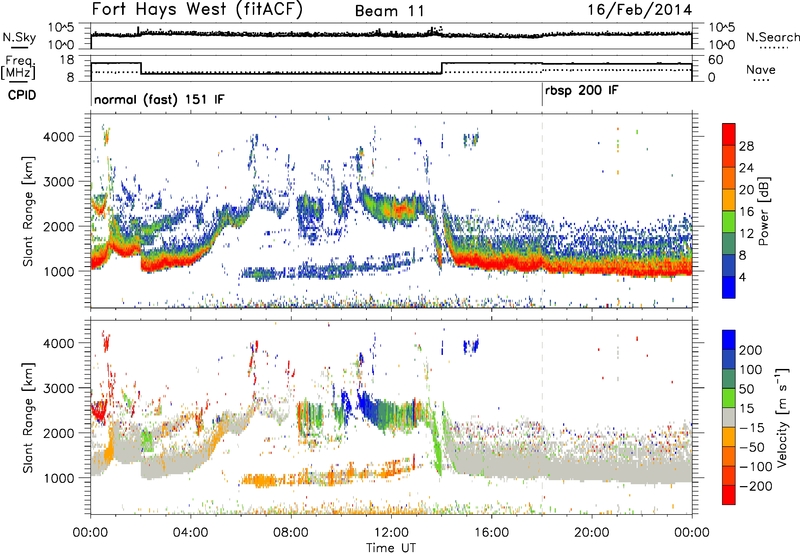The width and height of the screenshot is (800, 554).
Task: Click the "rbsp 200 IF" CPID text
Action: tap(581, 91)
